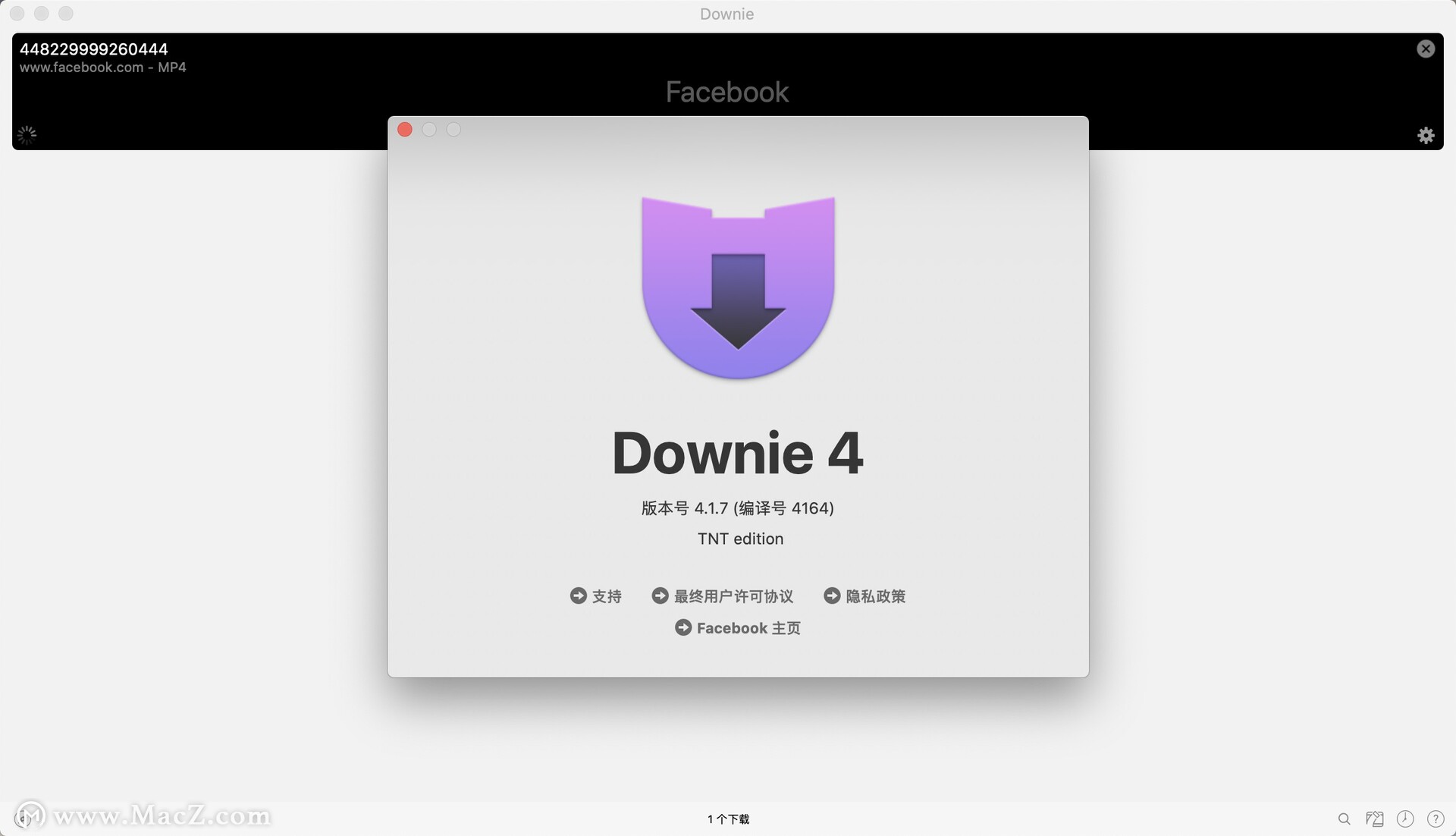Viewport: 1456px width, 836px height.
Task: Open the Facebook 主页 link
Action: point(748,628)
